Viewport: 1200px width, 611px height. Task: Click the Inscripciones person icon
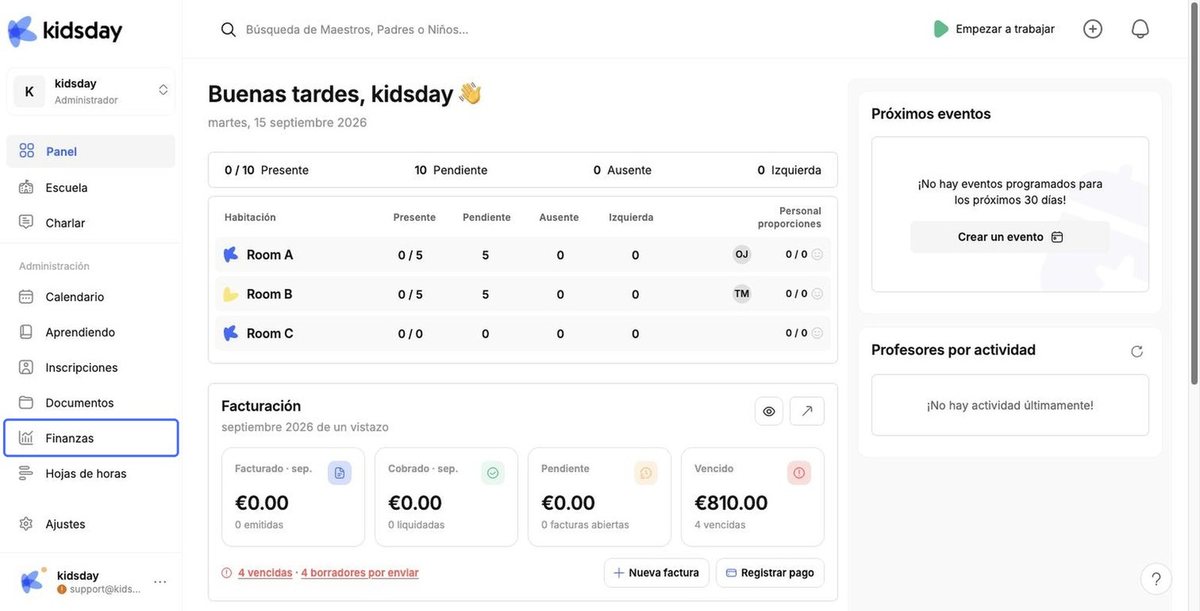[26, 367]
